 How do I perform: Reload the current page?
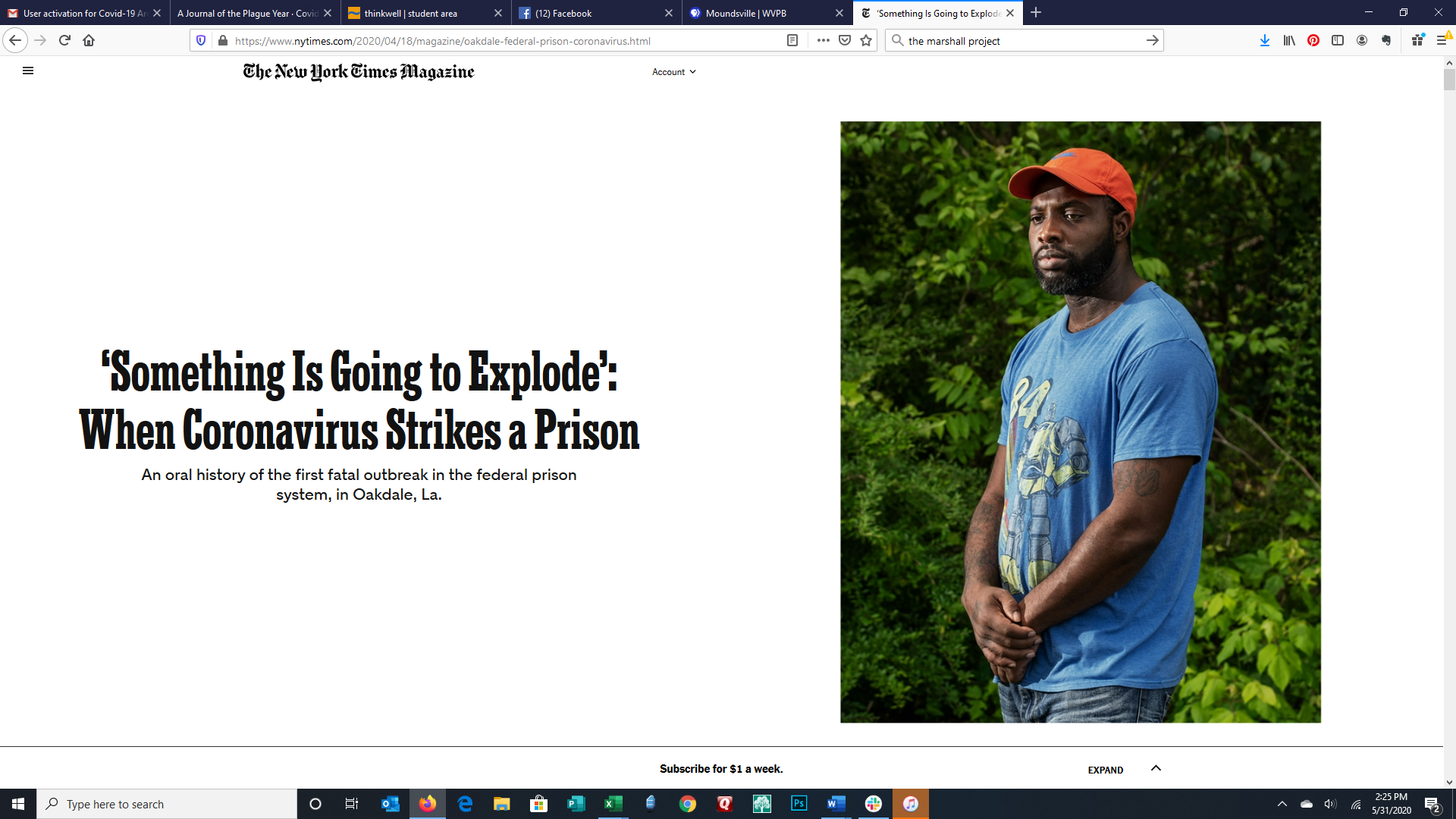[64, 41]
